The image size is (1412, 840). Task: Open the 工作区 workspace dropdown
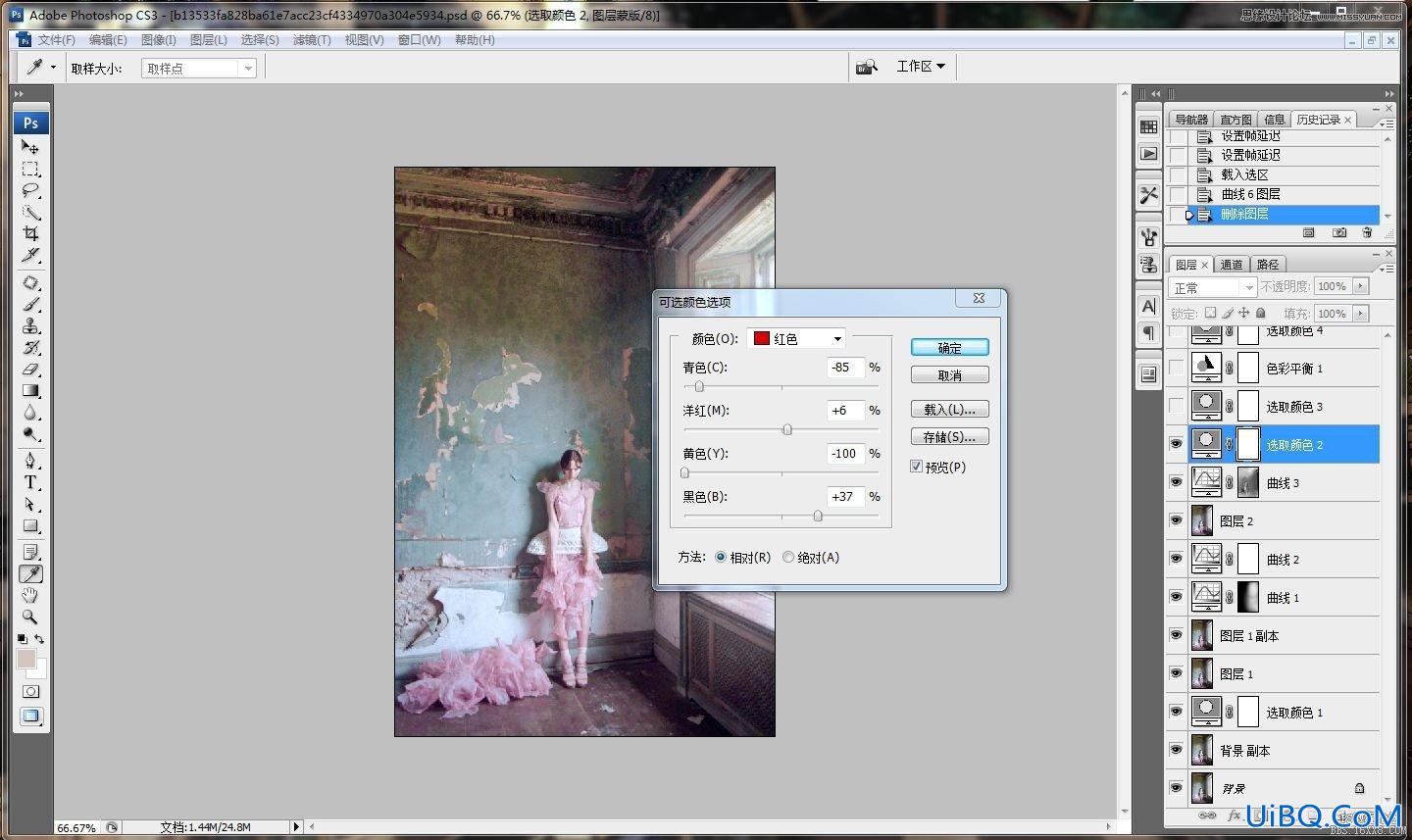click(921, 66)
